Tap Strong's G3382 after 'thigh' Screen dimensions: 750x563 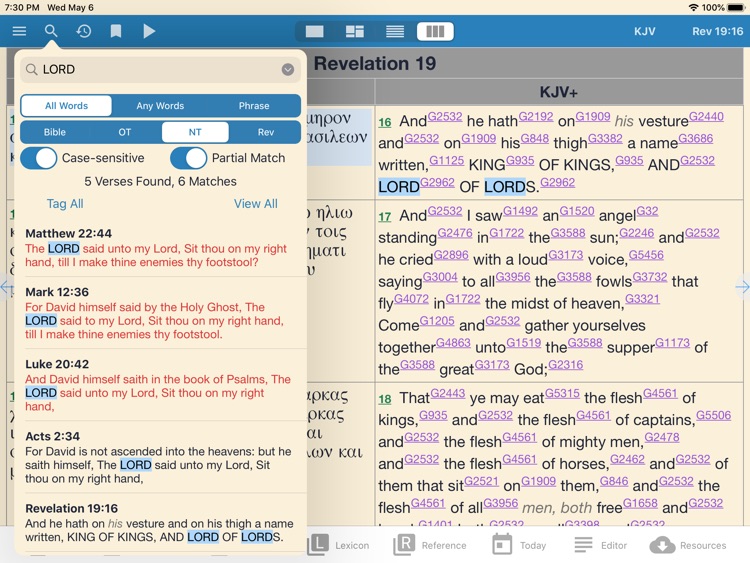click(605, 139)
